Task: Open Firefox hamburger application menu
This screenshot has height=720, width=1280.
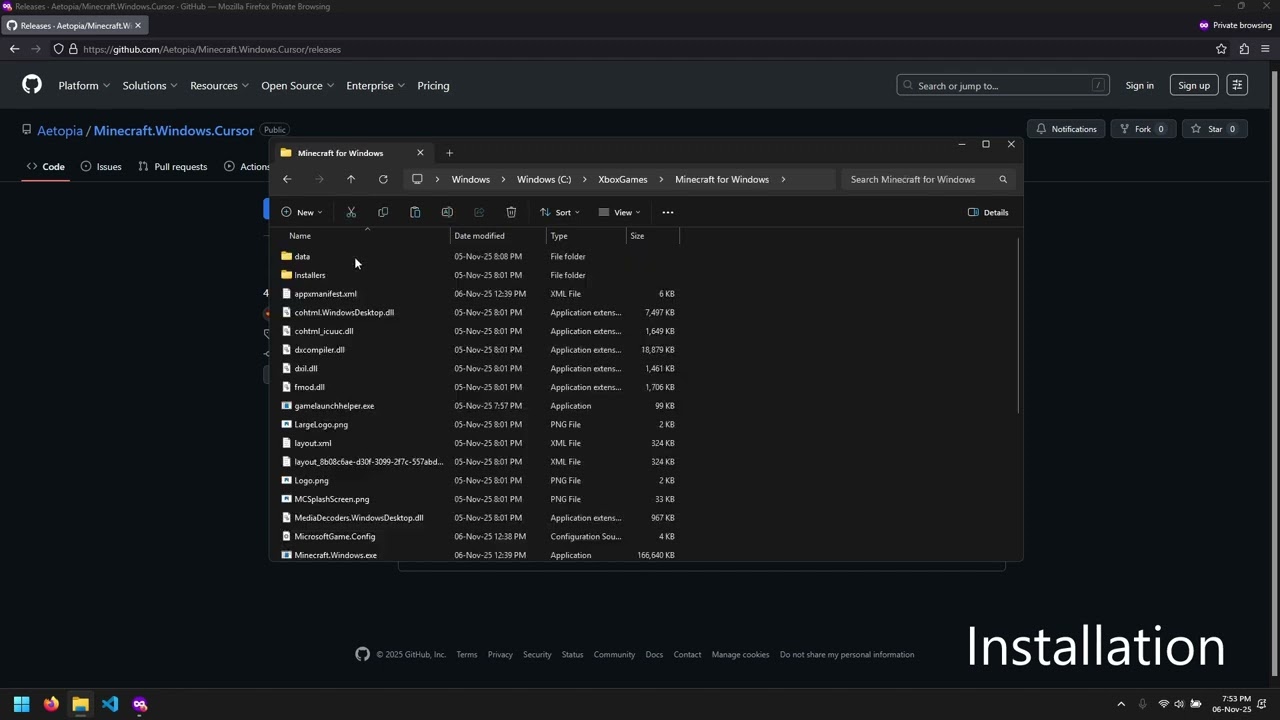Action: point(1266,49)
